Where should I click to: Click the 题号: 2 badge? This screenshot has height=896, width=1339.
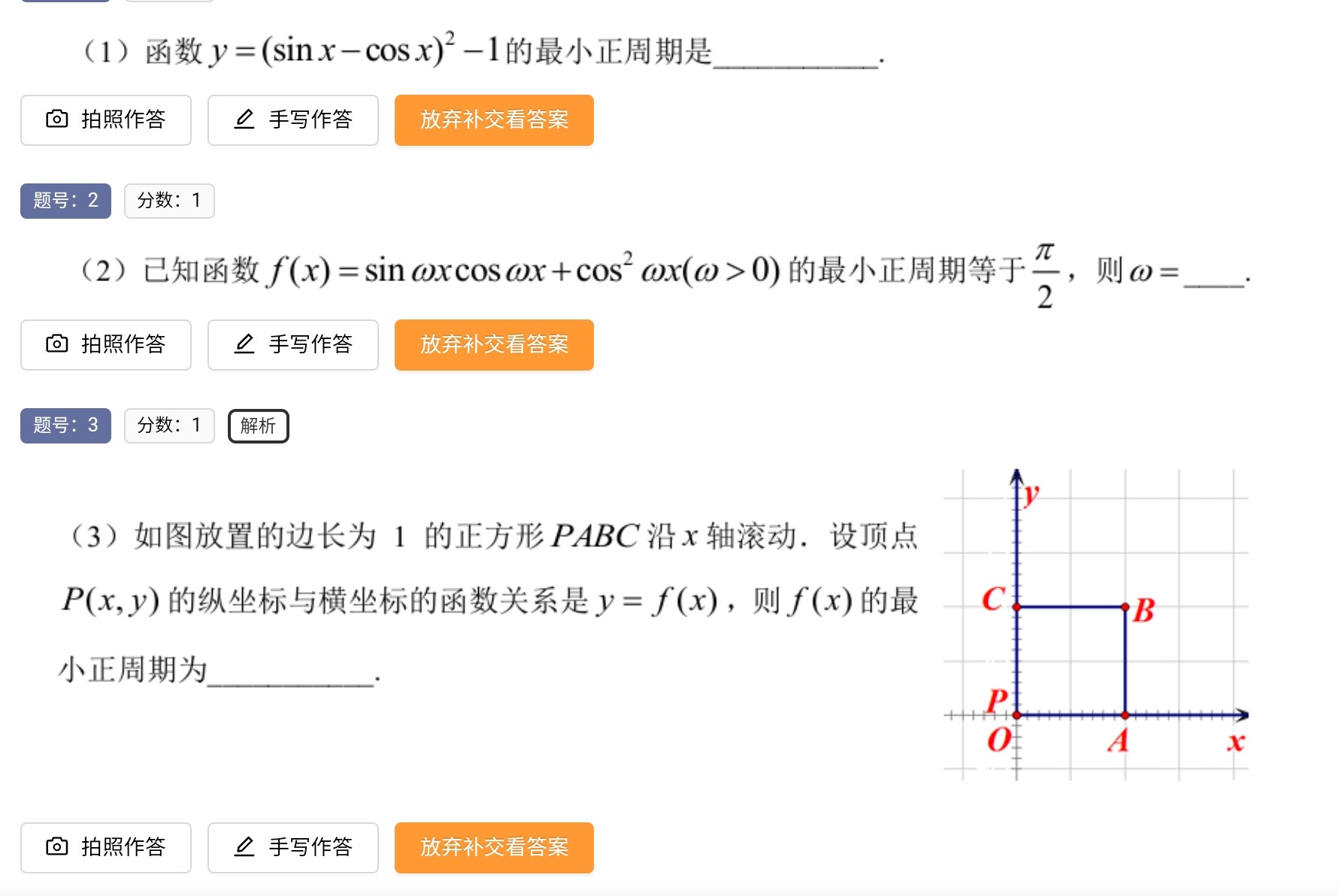tap(65, 201)
